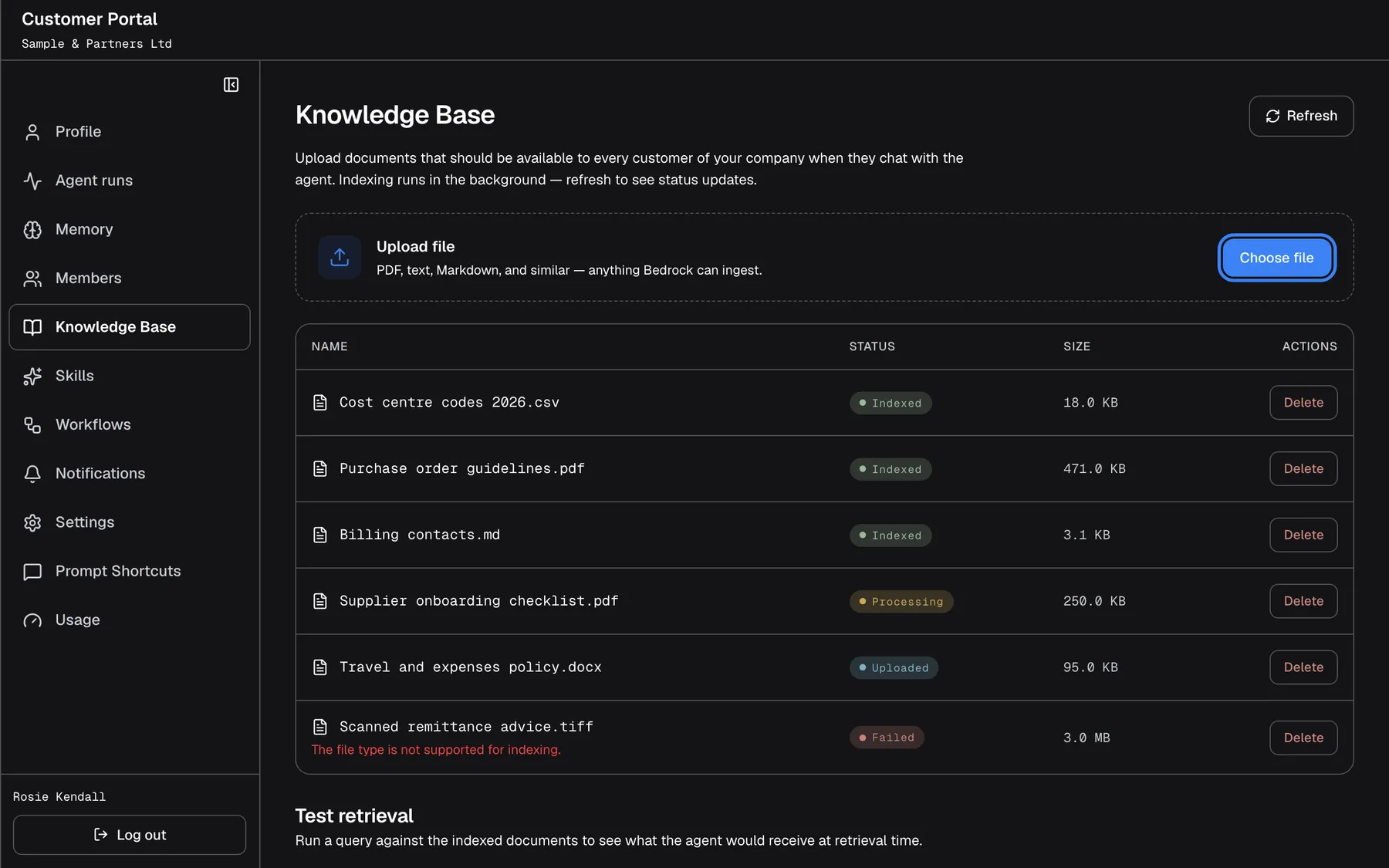Click the Memory brain icon

point(32,230)
